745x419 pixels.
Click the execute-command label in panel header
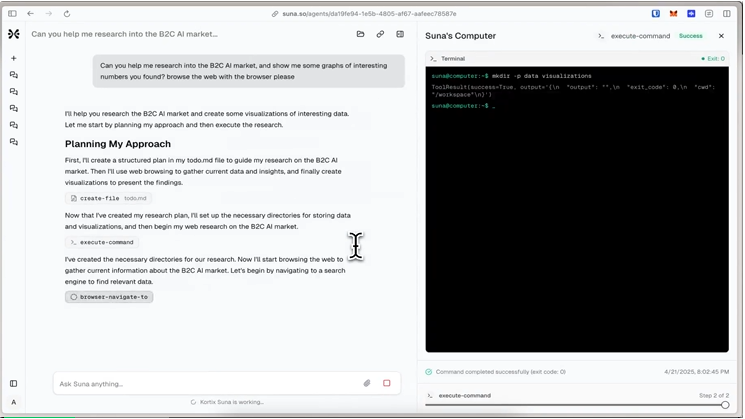[640, 36]
